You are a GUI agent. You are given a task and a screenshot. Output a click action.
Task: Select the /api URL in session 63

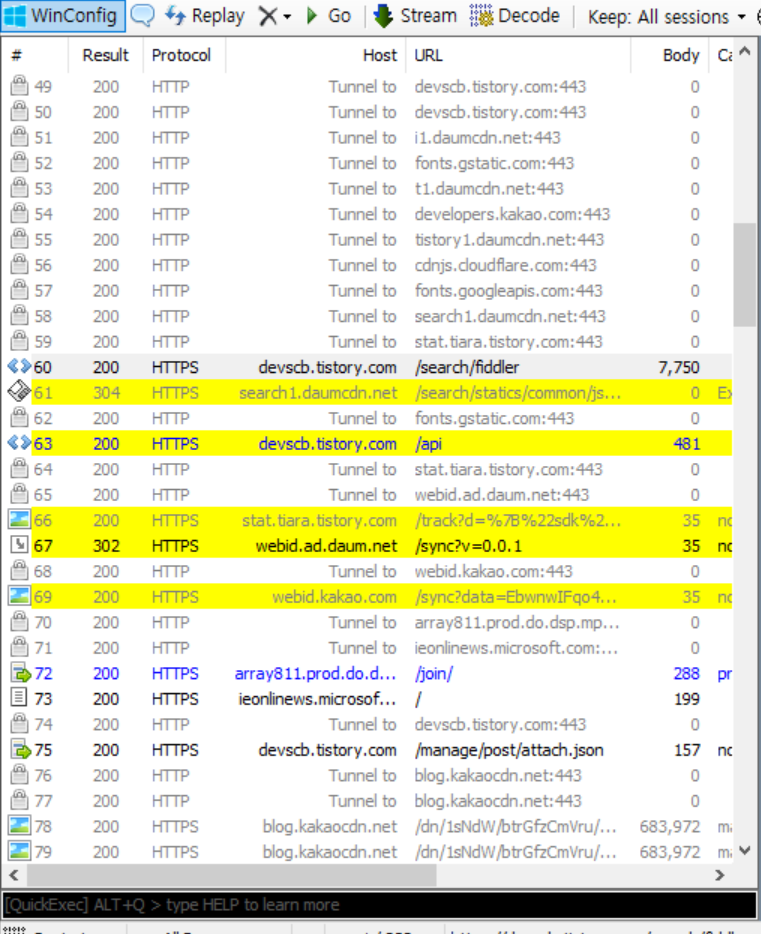428,444
